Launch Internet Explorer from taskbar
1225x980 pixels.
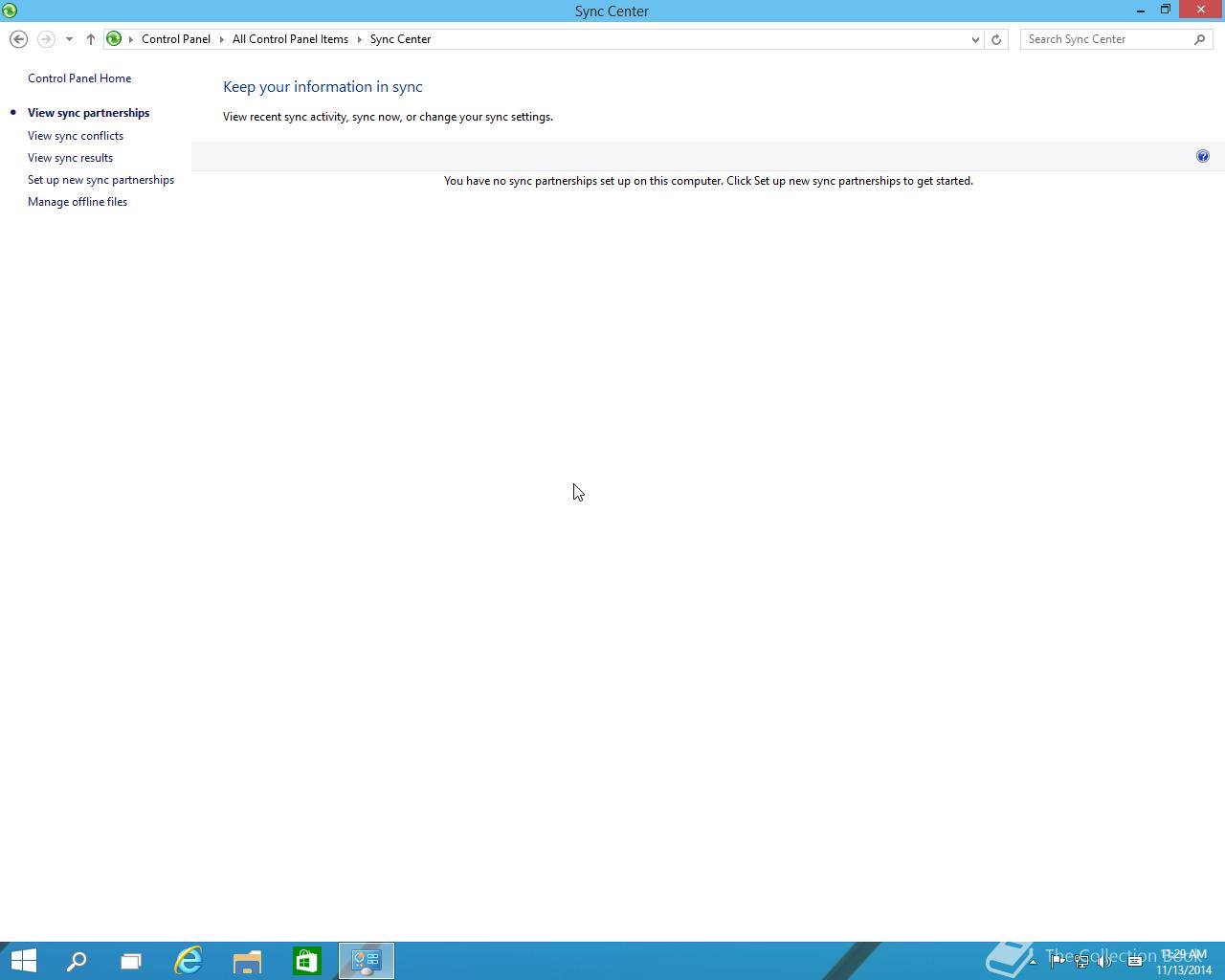189,961
